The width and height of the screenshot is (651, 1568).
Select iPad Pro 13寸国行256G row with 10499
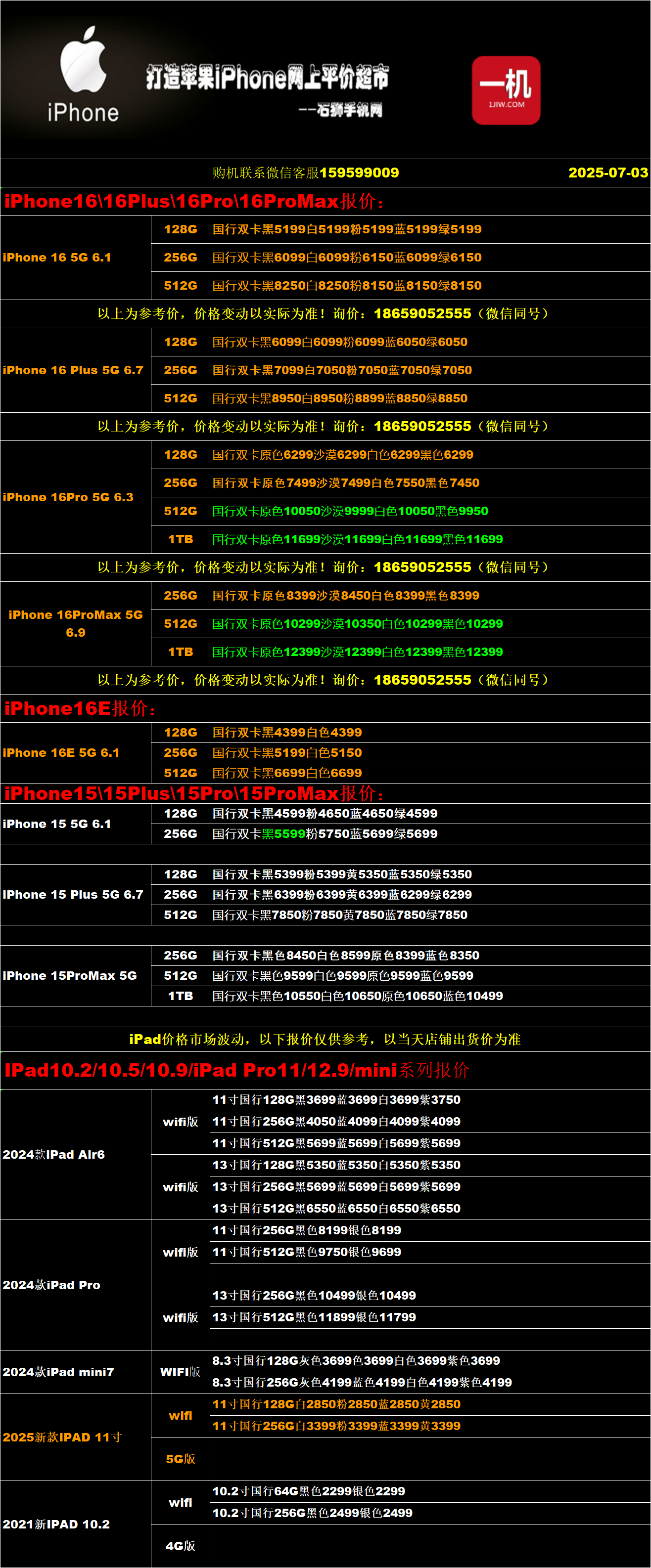point(430,1295)
